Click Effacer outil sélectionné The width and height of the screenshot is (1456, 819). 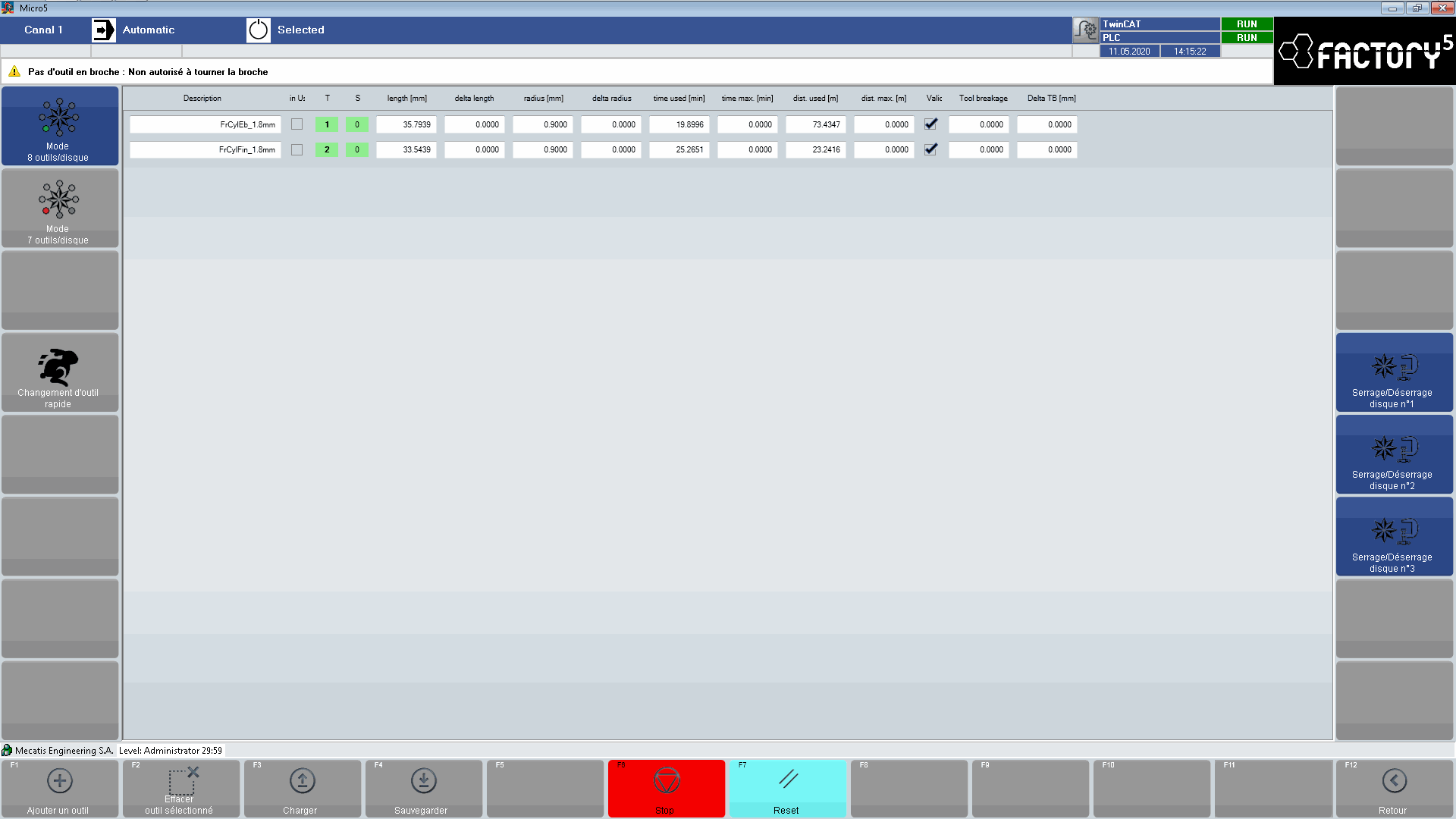pyautogui.click(x=181, y=789)
